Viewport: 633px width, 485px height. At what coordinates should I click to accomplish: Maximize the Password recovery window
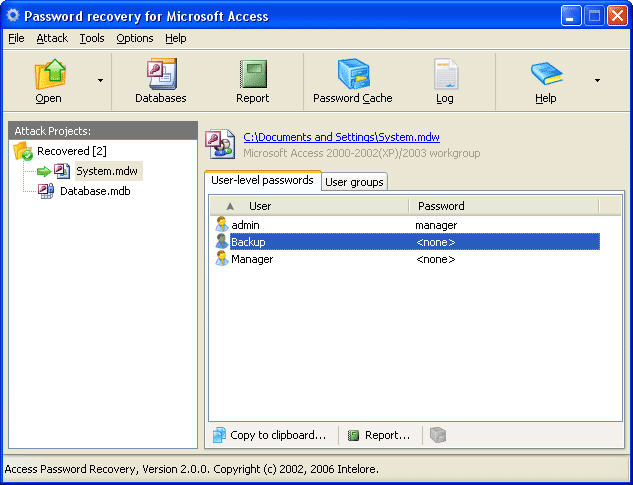(594, 16)
